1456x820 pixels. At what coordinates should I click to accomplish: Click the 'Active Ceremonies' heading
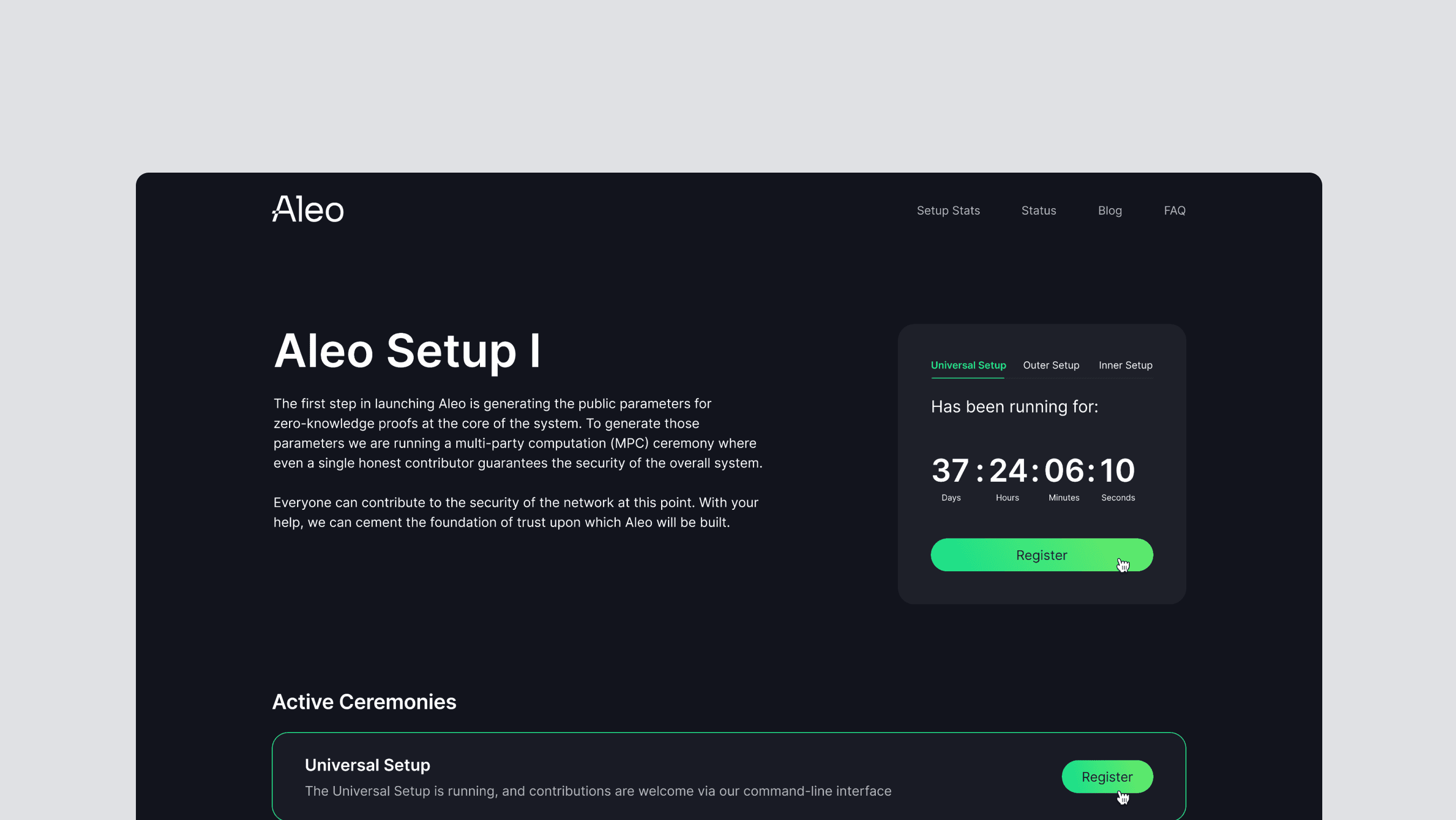[364, 702]
